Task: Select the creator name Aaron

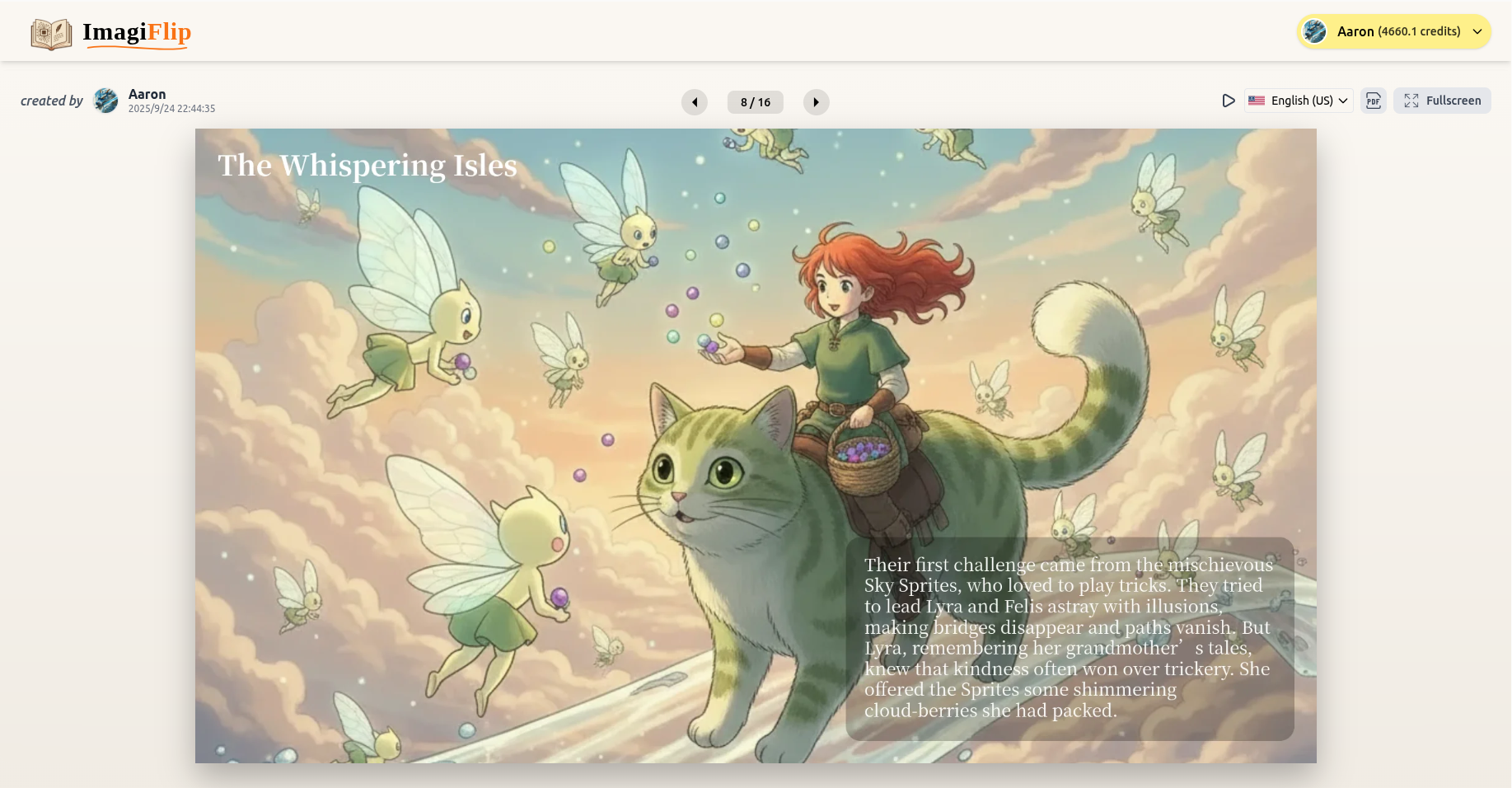Action: 147,94
